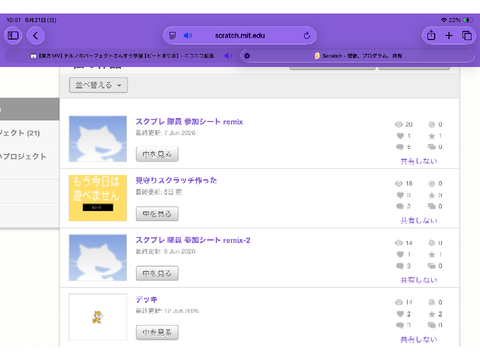Click studio stack icon in スクブレ remix row
480x360 pixels.
pyautogui.click(x=432, y=147)
